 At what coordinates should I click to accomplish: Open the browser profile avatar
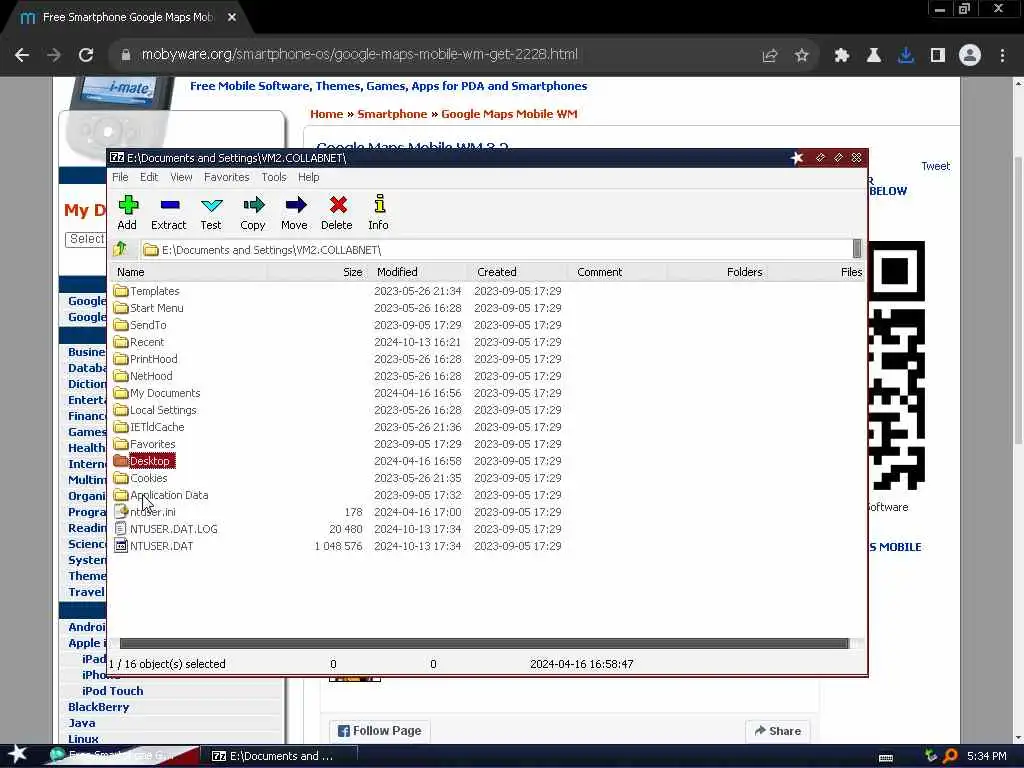[x=970, y=56]
